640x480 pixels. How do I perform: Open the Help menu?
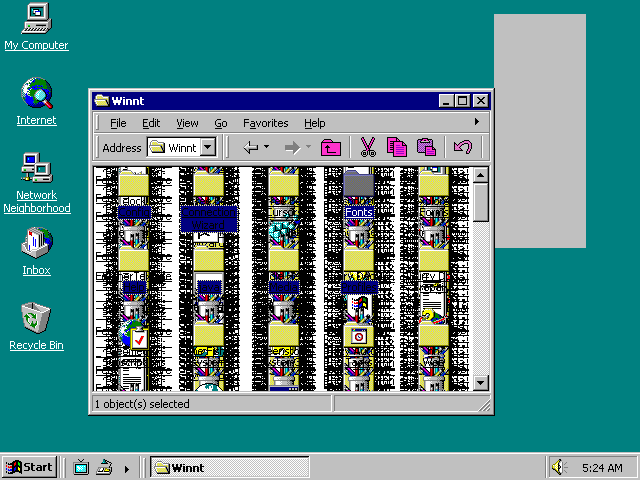pos(315,123)
